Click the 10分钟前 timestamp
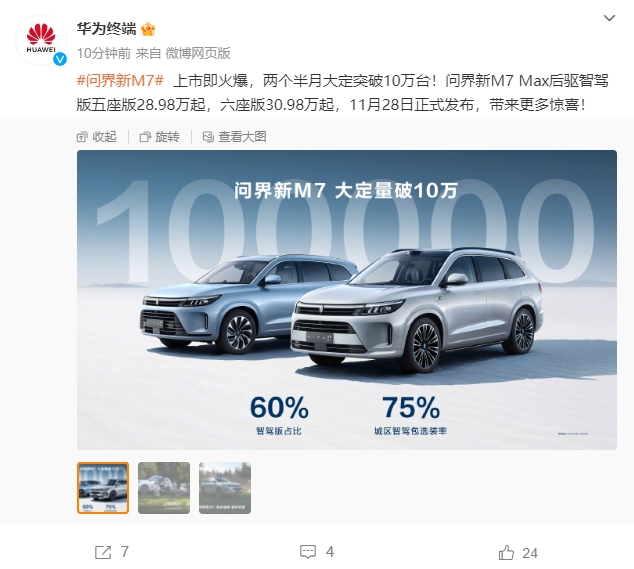The width and height of the screenshot is (634, 569). 104,53
